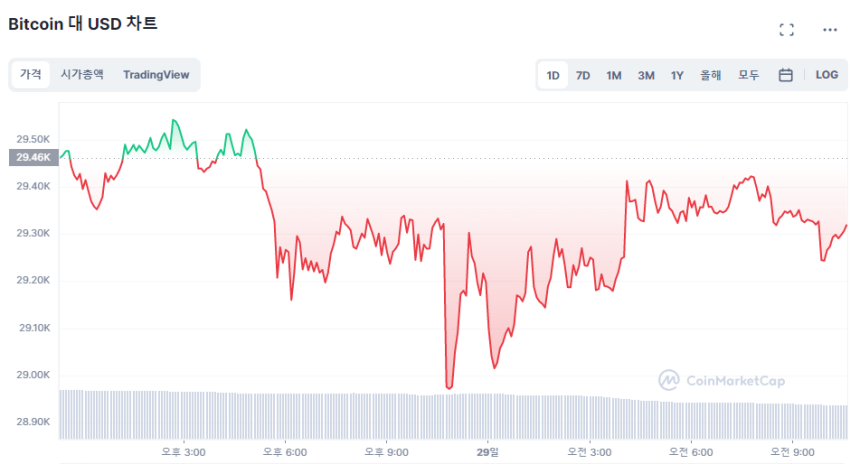Click the Bitcoin 대 USD 차트 title

83,24
